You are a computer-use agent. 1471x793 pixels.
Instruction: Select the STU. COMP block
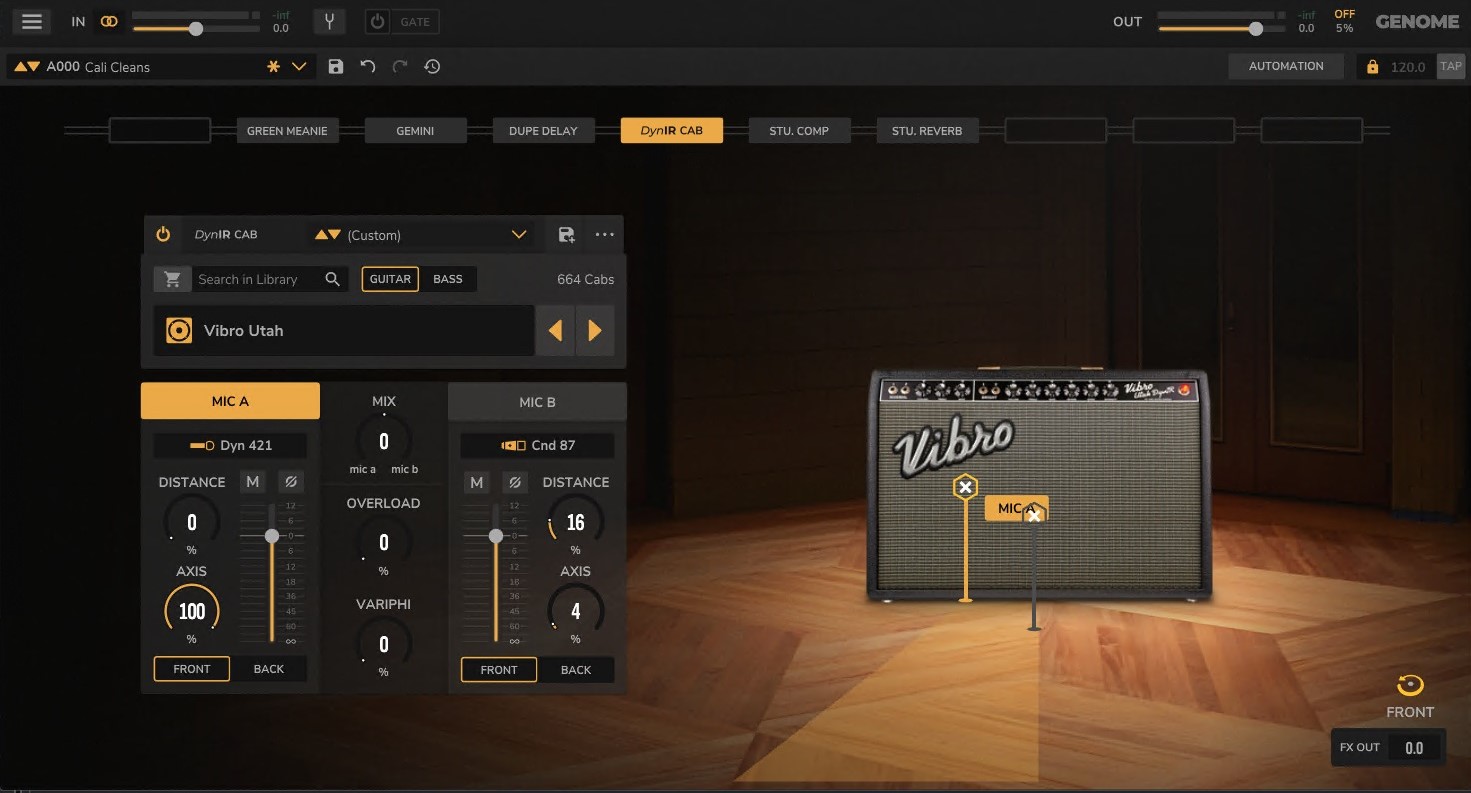(799, 130)
